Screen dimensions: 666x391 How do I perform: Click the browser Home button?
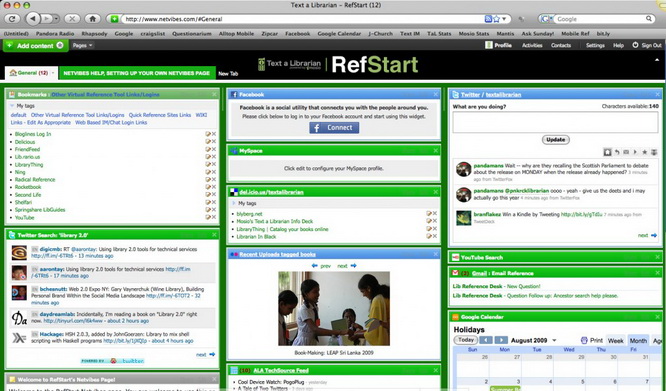(x=92, y=19)
